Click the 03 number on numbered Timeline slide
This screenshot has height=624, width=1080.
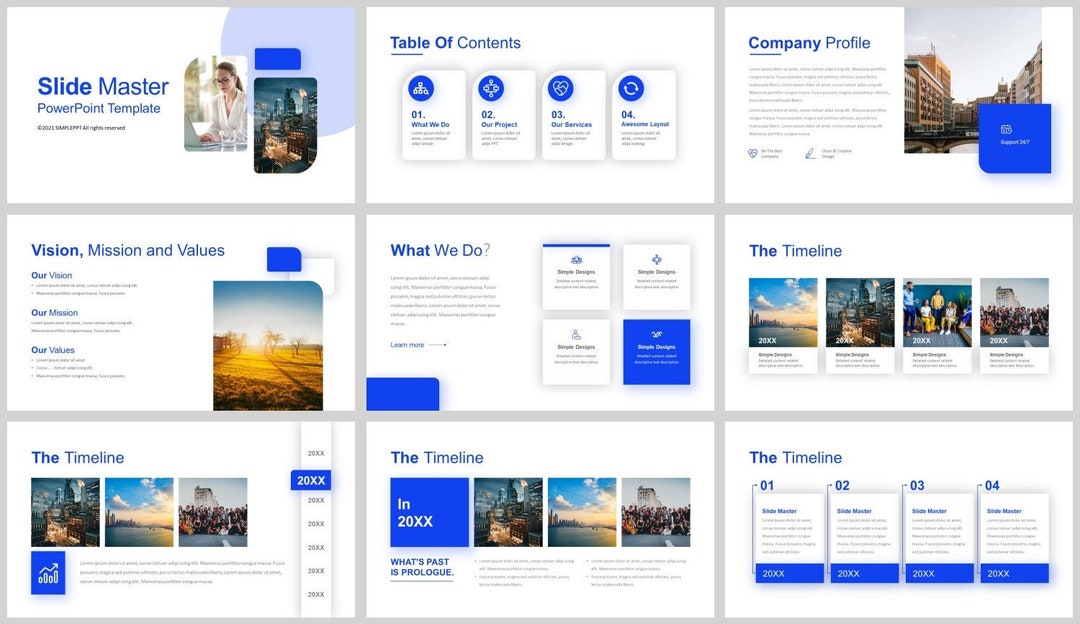click(917, 486)
